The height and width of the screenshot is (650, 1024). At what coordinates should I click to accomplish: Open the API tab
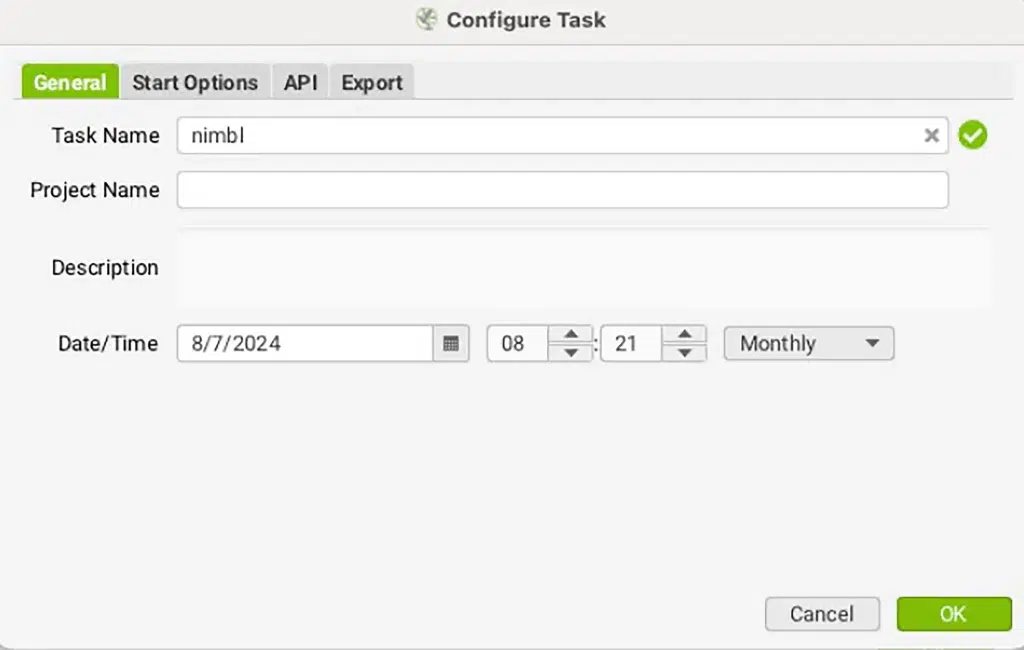[300, 83]
